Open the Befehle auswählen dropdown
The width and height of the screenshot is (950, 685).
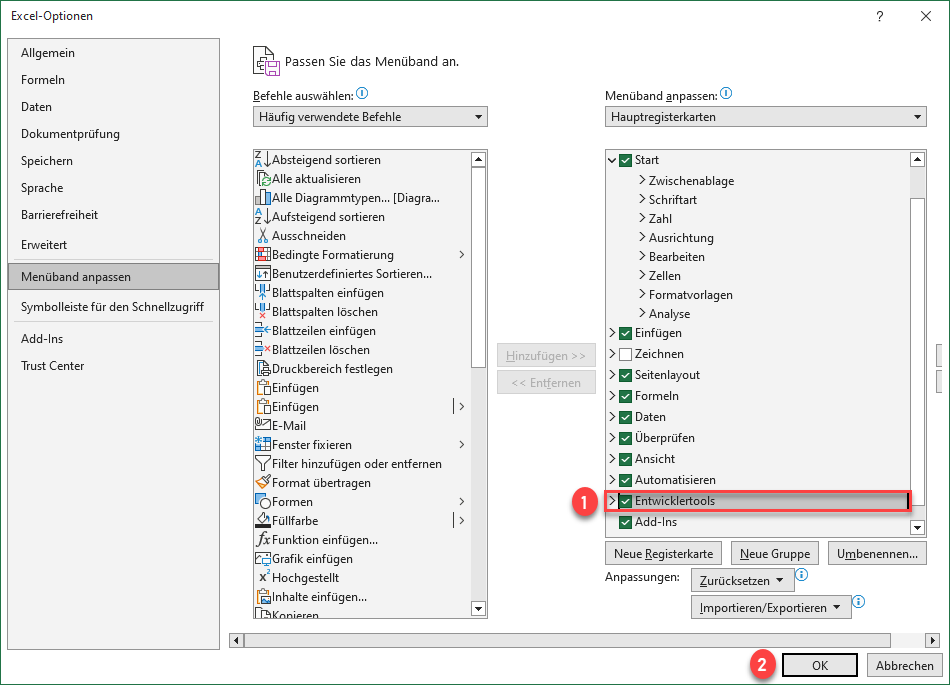tap(370, 117)
